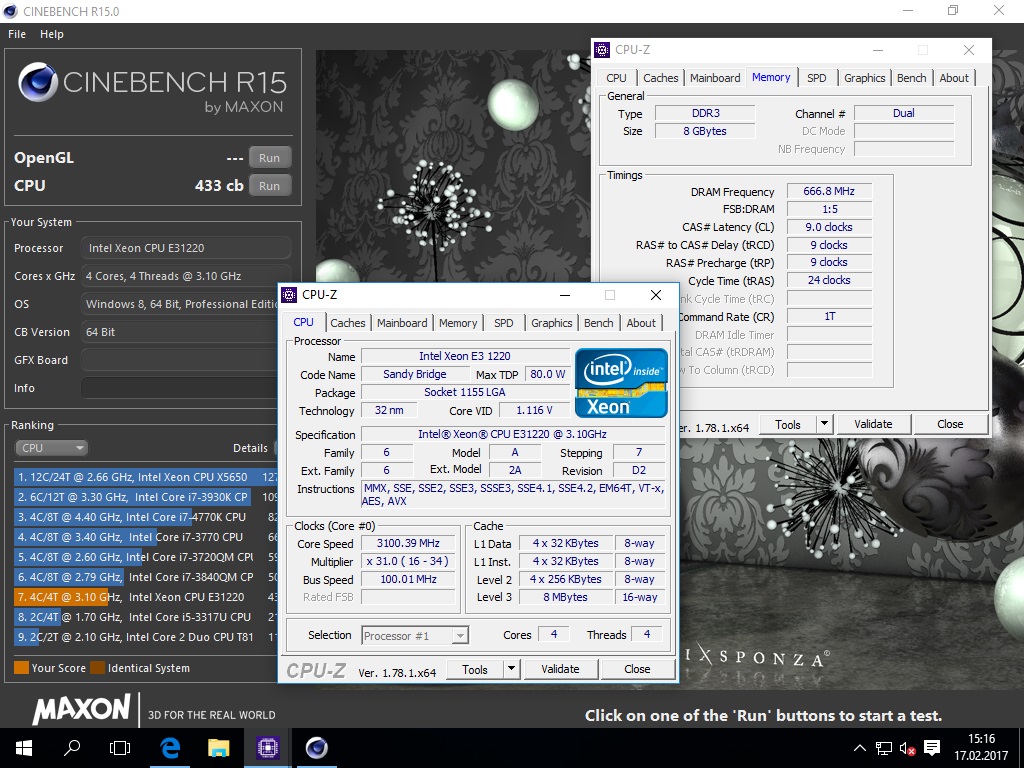Click muted volume tray icon

click(907, 748)
